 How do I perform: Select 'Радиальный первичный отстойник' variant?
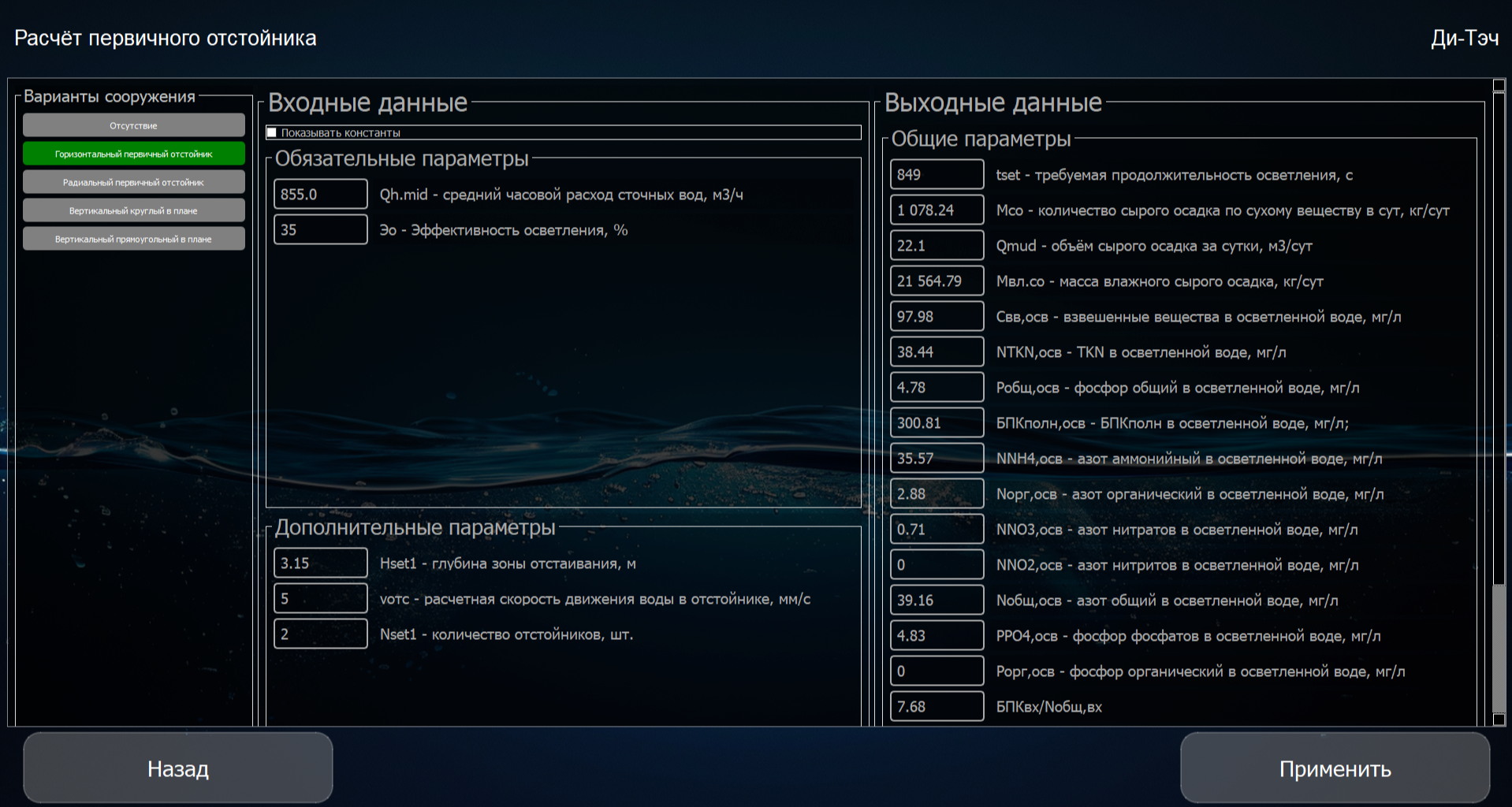133,182
